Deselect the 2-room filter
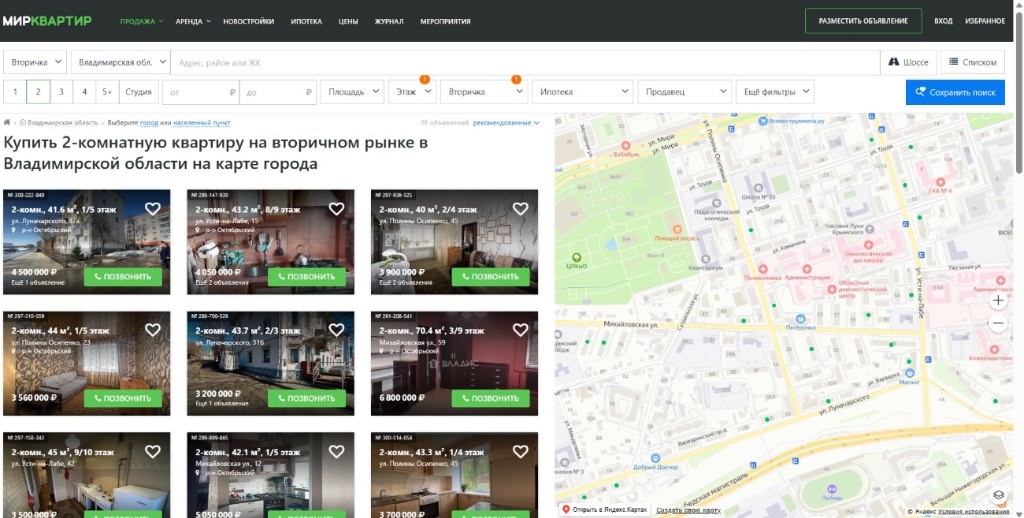Image resolution: width=1024 pixels, height=518 pixels. 38,92
